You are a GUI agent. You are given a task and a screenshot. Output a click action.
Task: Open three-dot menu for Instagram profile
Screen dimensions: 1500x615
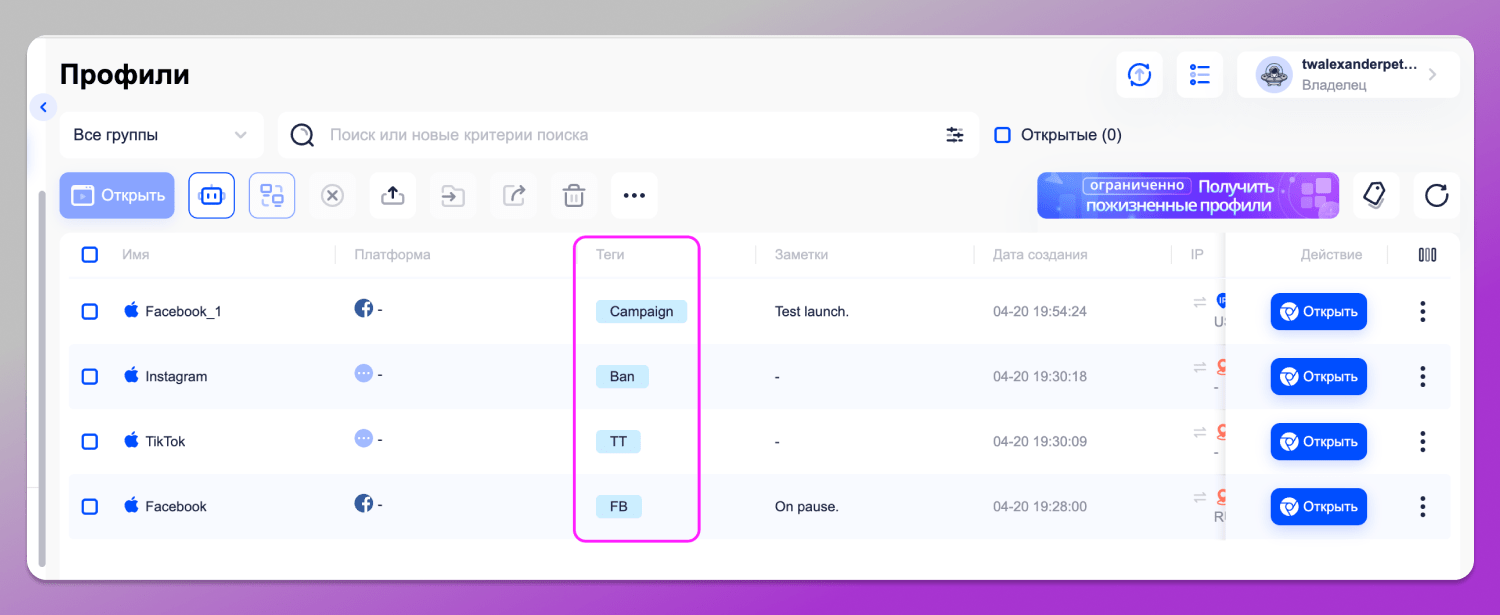[1422, 377]
